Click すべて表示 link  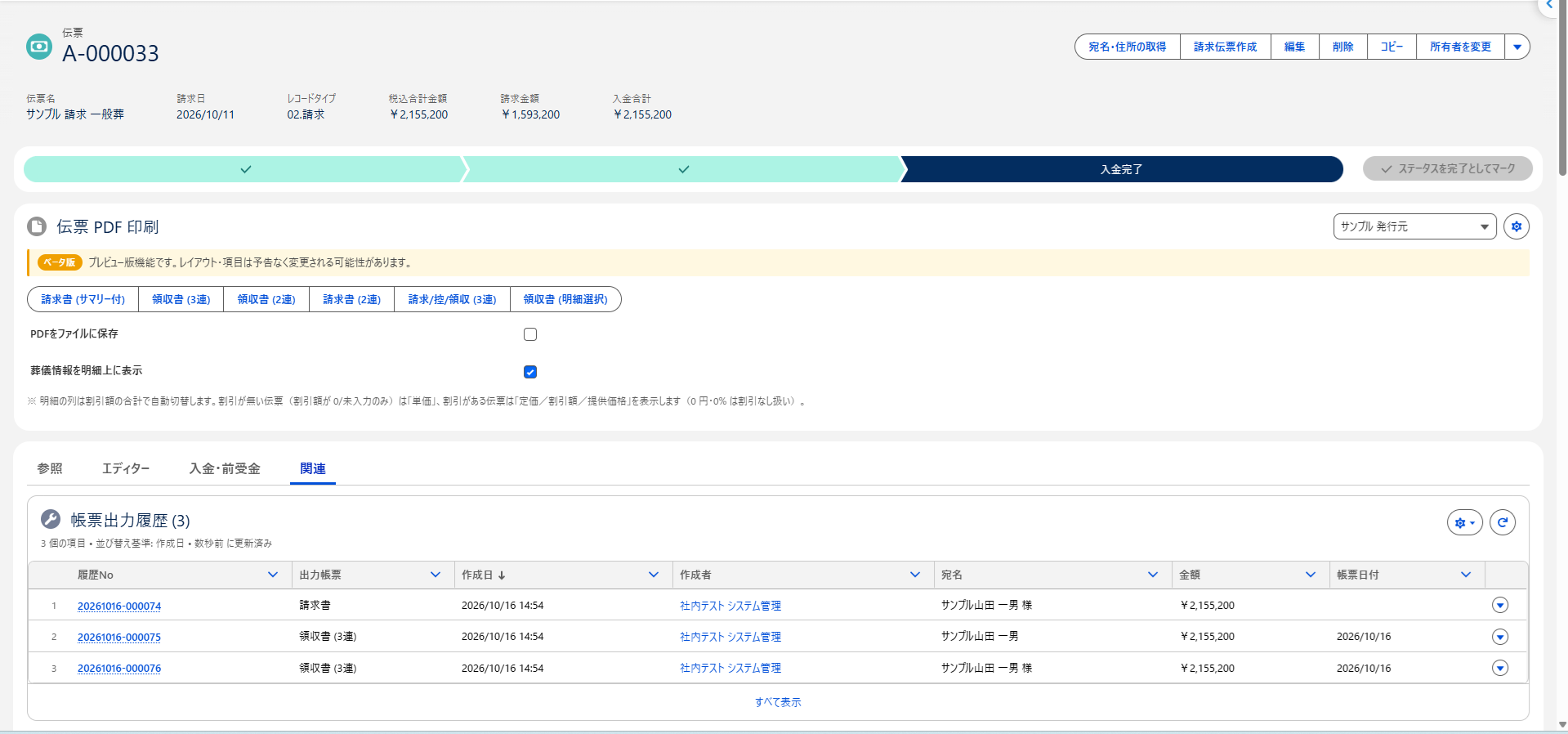coord(778,702)
